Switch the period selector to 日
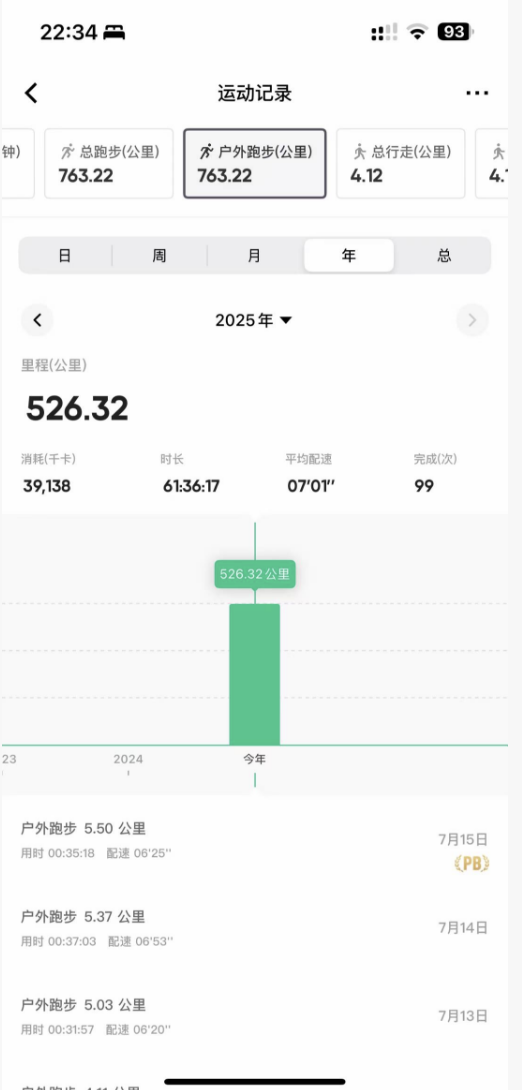Viewport: 522px width, 1090px height. [65, 256]
